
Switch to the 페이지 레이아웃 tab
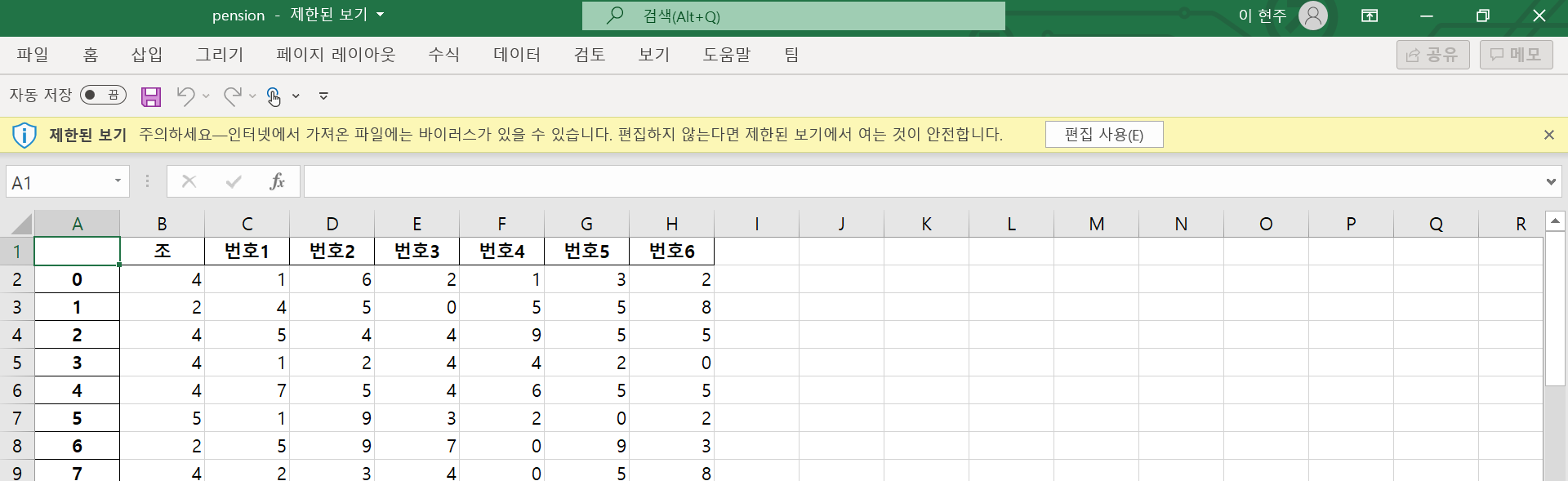336,55
